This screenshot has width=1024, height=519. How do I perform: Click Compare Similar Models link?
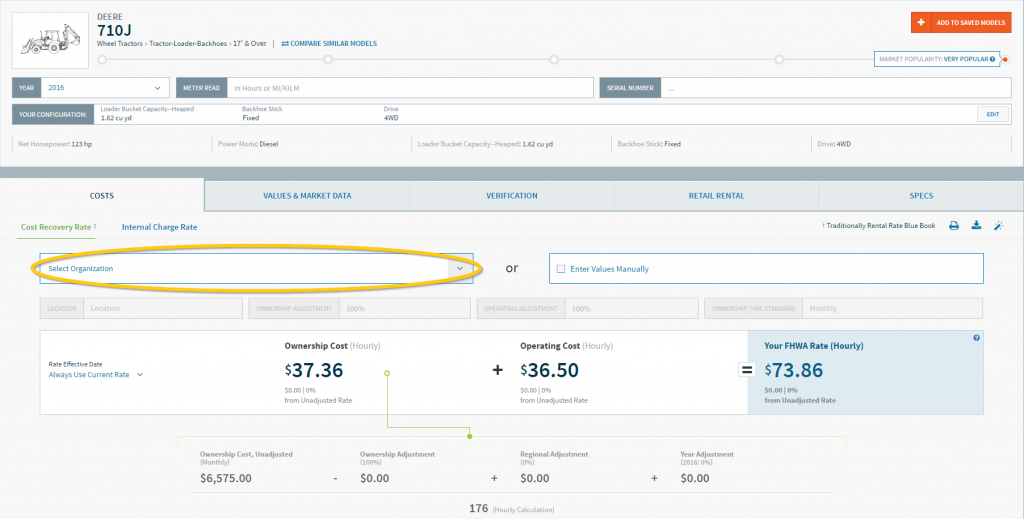tap(329, 44)
